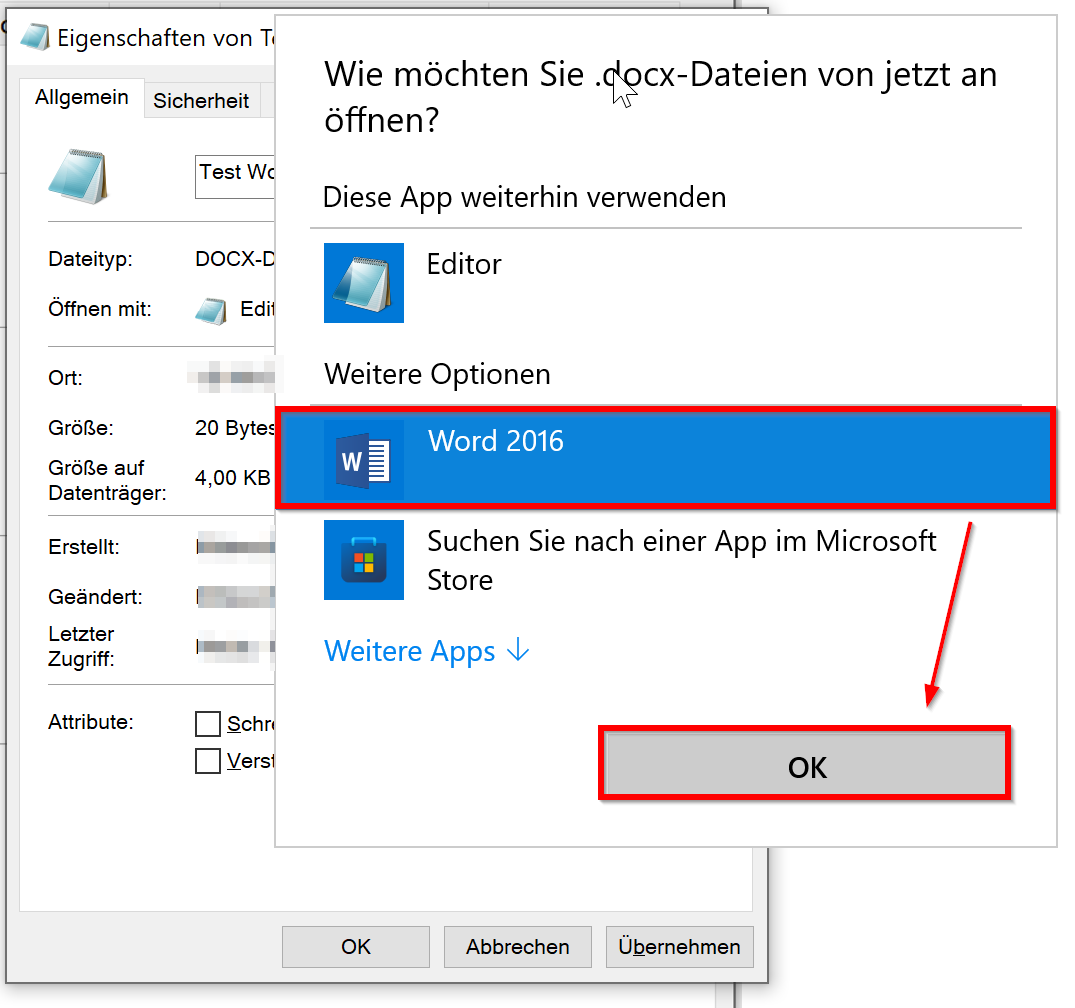Click the '20 Bytes' size value

234,428
